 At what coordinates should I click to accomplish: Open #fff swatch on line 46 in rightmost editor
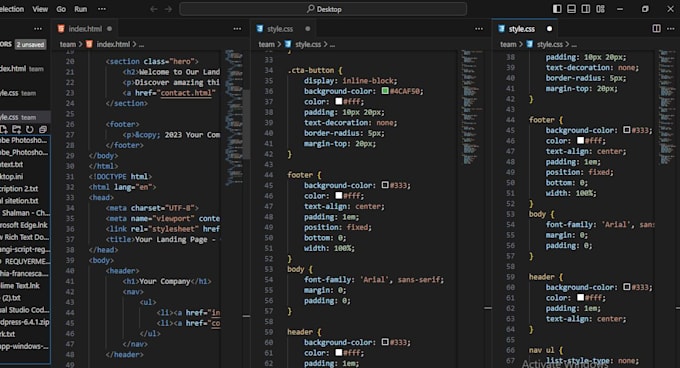pyautogui.click(x=580, y=140)
